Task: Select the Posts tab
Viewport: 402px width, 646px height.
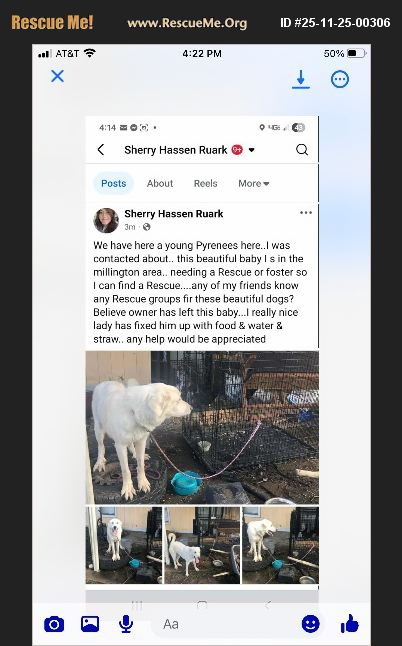Action: (113, 183)
